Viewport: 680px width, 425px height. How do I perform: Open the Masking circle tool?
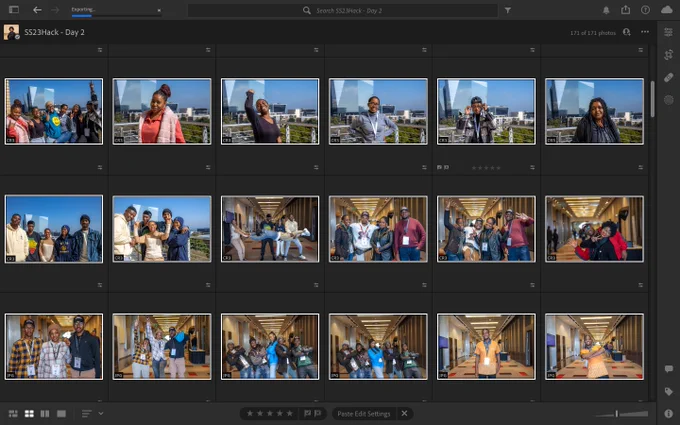(x=668, y=100)
